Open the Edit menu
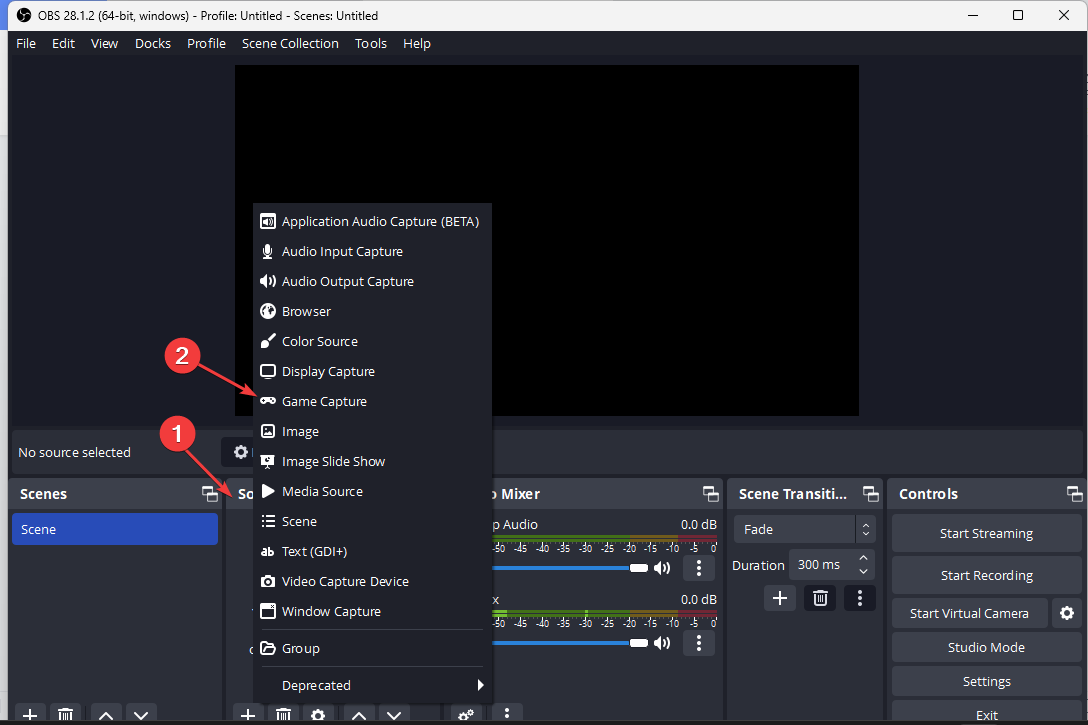Image resolution: width=1088 pixels, height=725 pixels. pyautogui.click(x=63, y=43)
